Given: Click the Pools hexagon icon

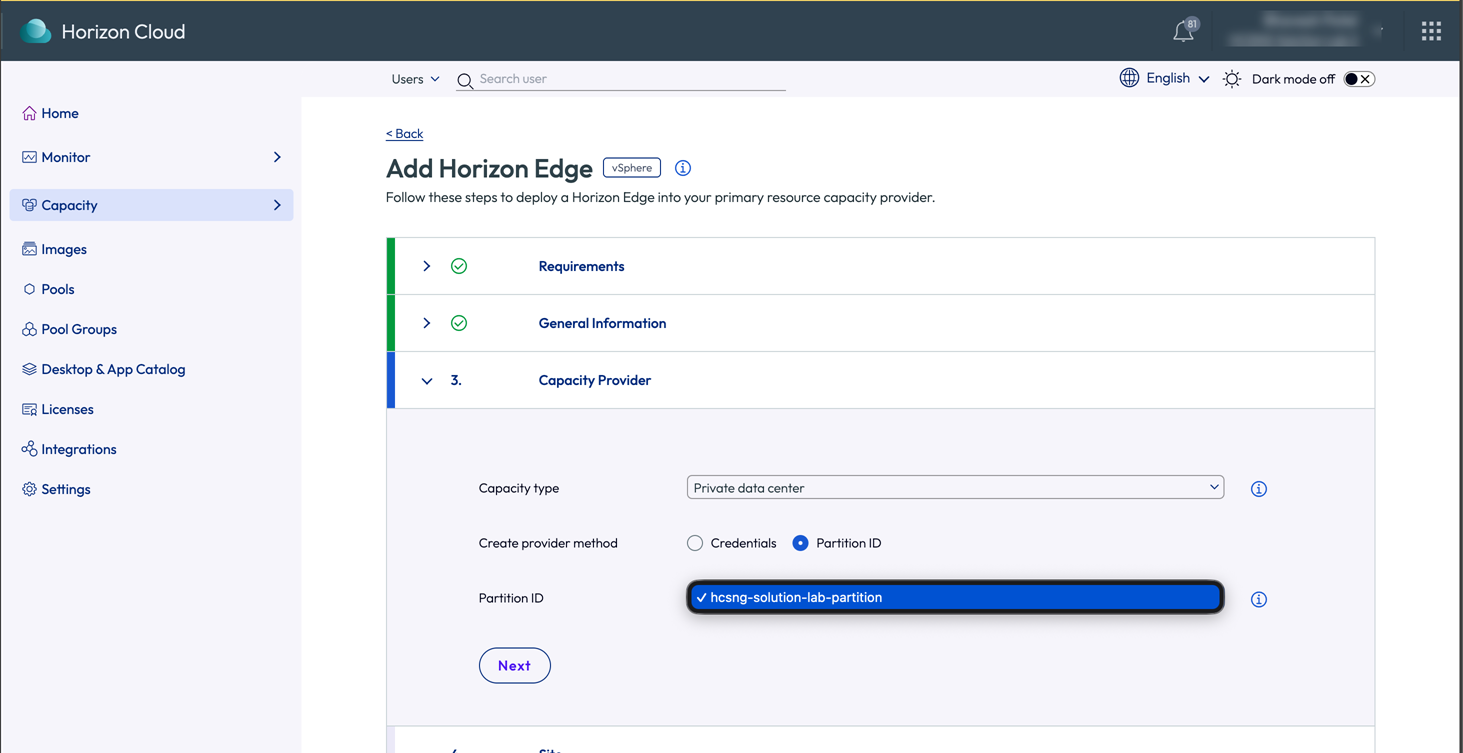Looking at the screenshot, I should (x=29, y=289).
